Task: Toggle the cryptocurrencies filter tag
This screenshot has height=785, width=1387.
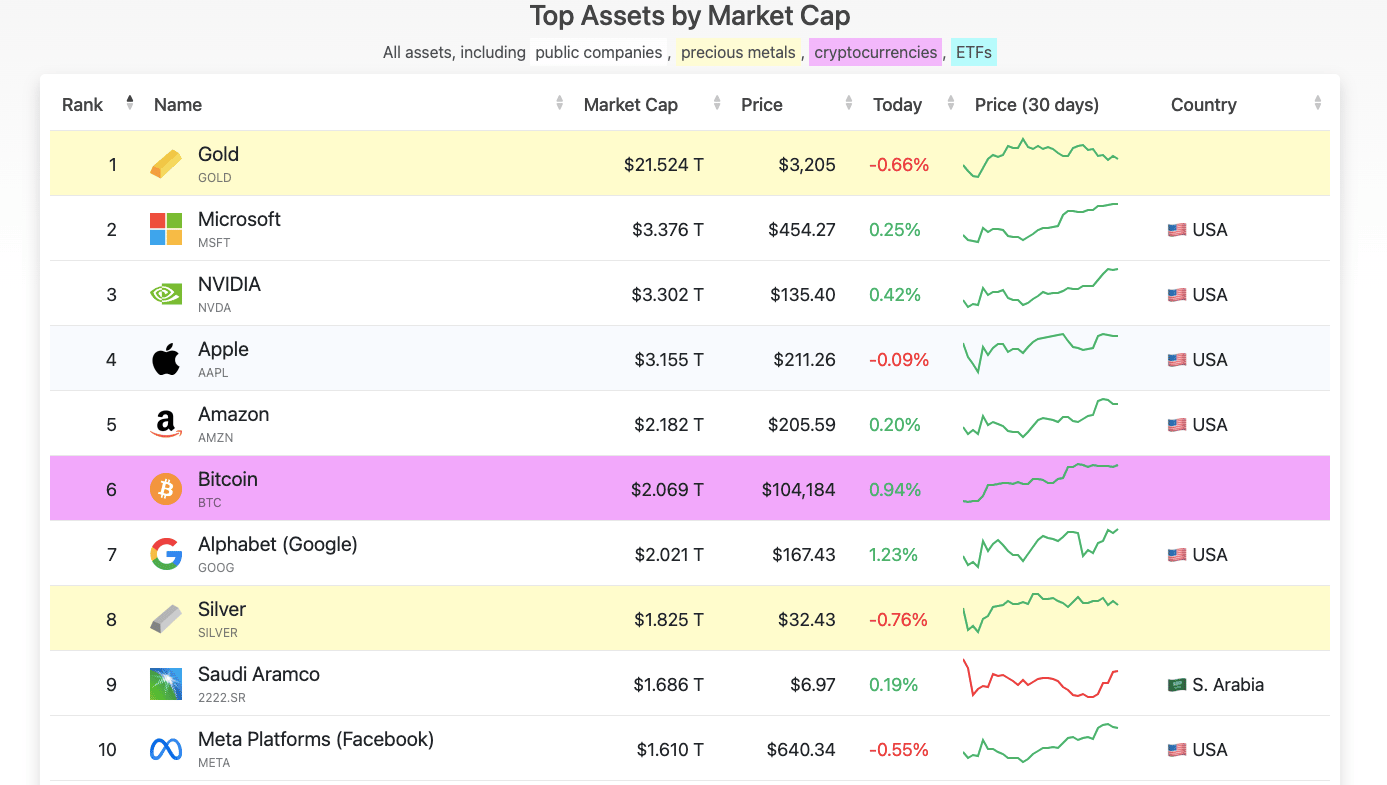Action: (876, 52)
